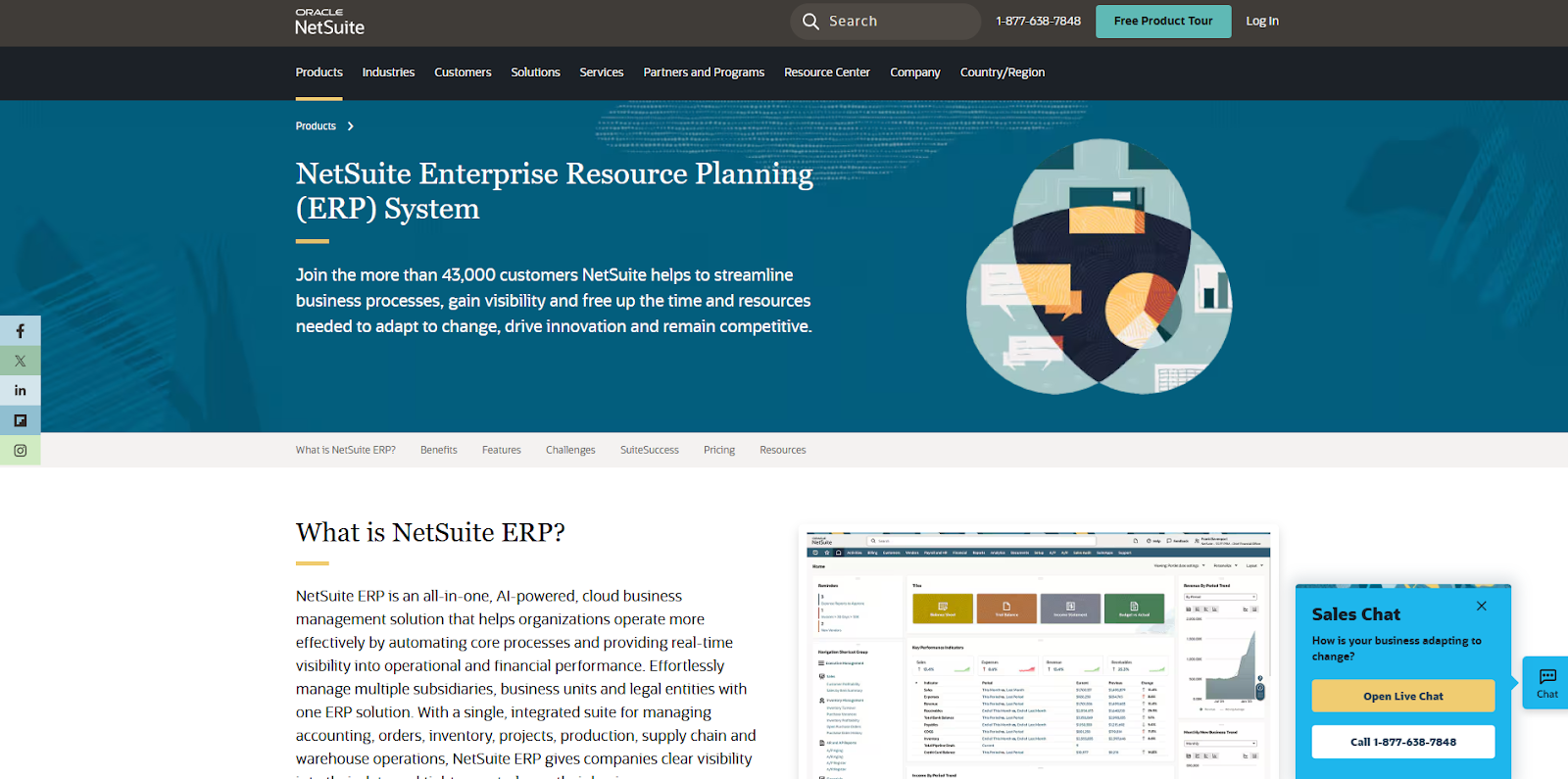Open the Resource Center menu

[x=827, y=73]
